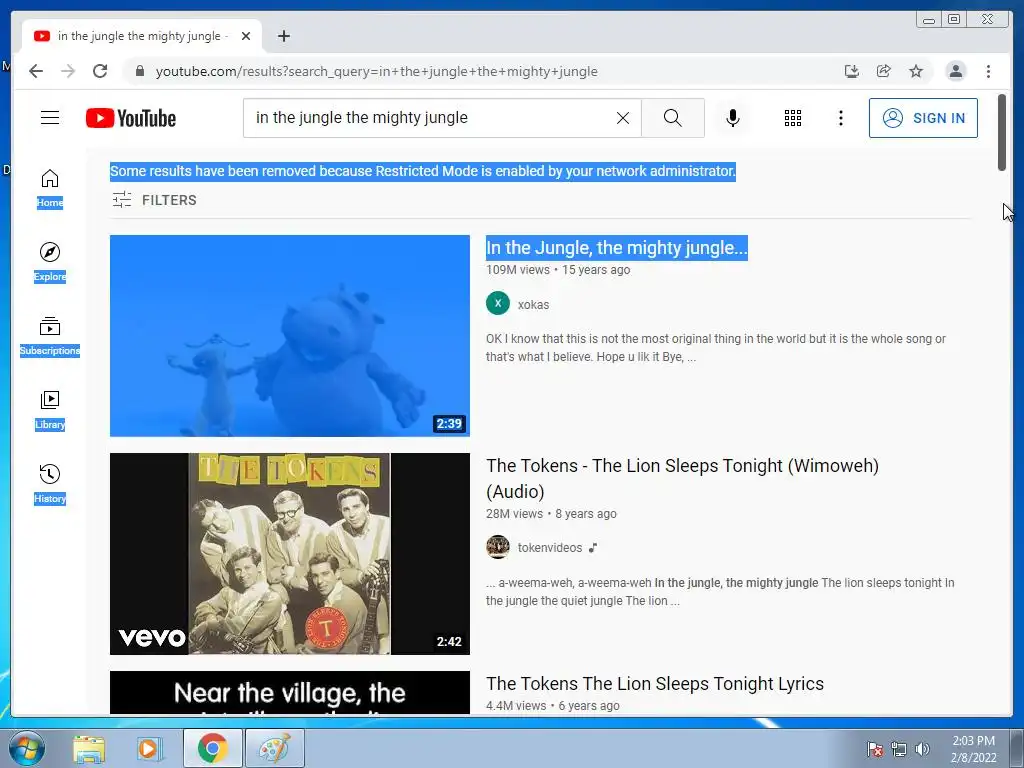
Task: Open Paint from the taskbar
Action: click(x=274, y=748)
